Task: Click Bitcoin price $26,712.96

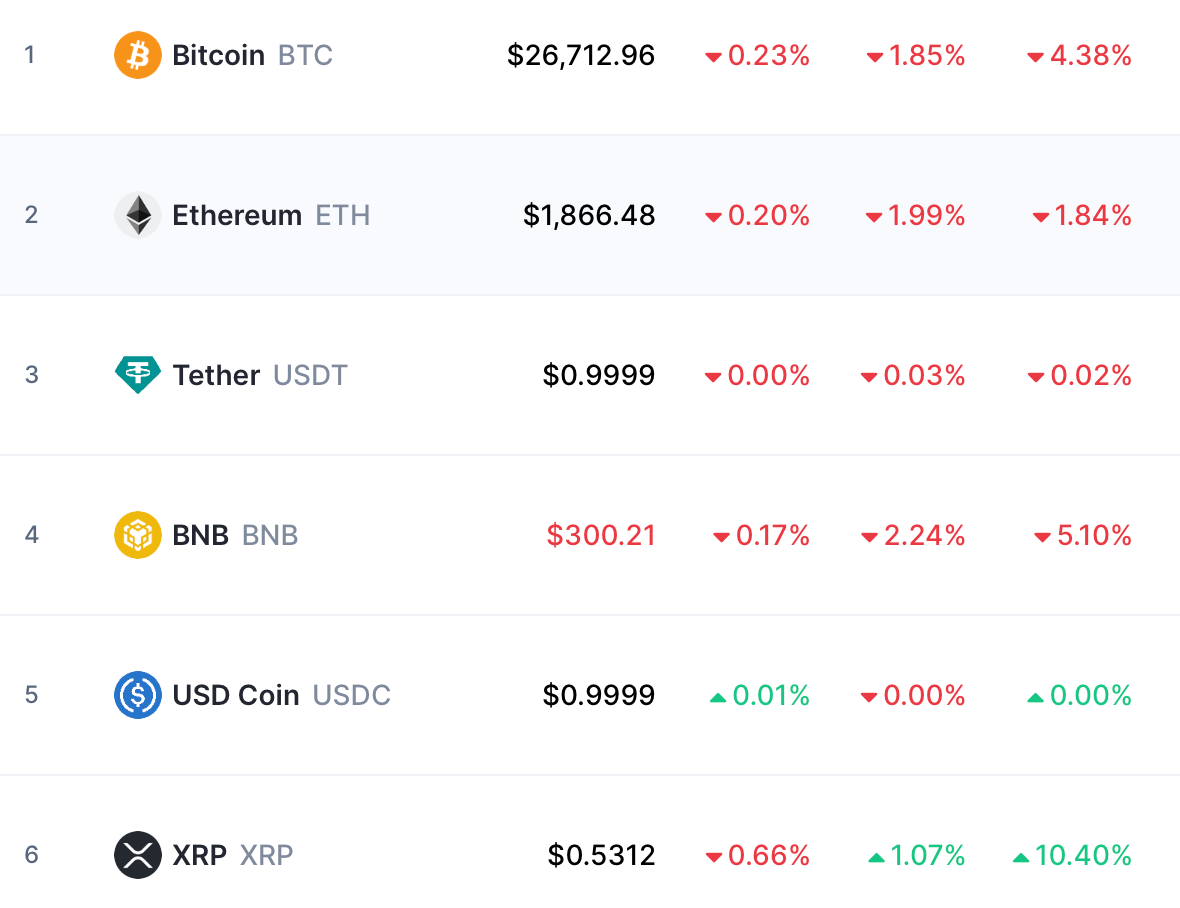Action: coord(581,55)
